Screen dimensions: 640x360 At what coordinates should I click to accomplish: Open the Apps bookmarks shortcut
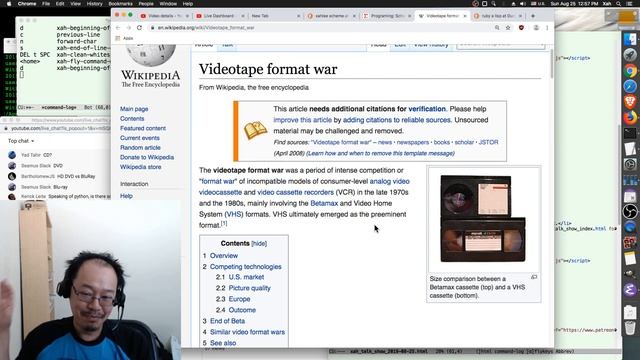pyautogui.click(x=125, y=38)
